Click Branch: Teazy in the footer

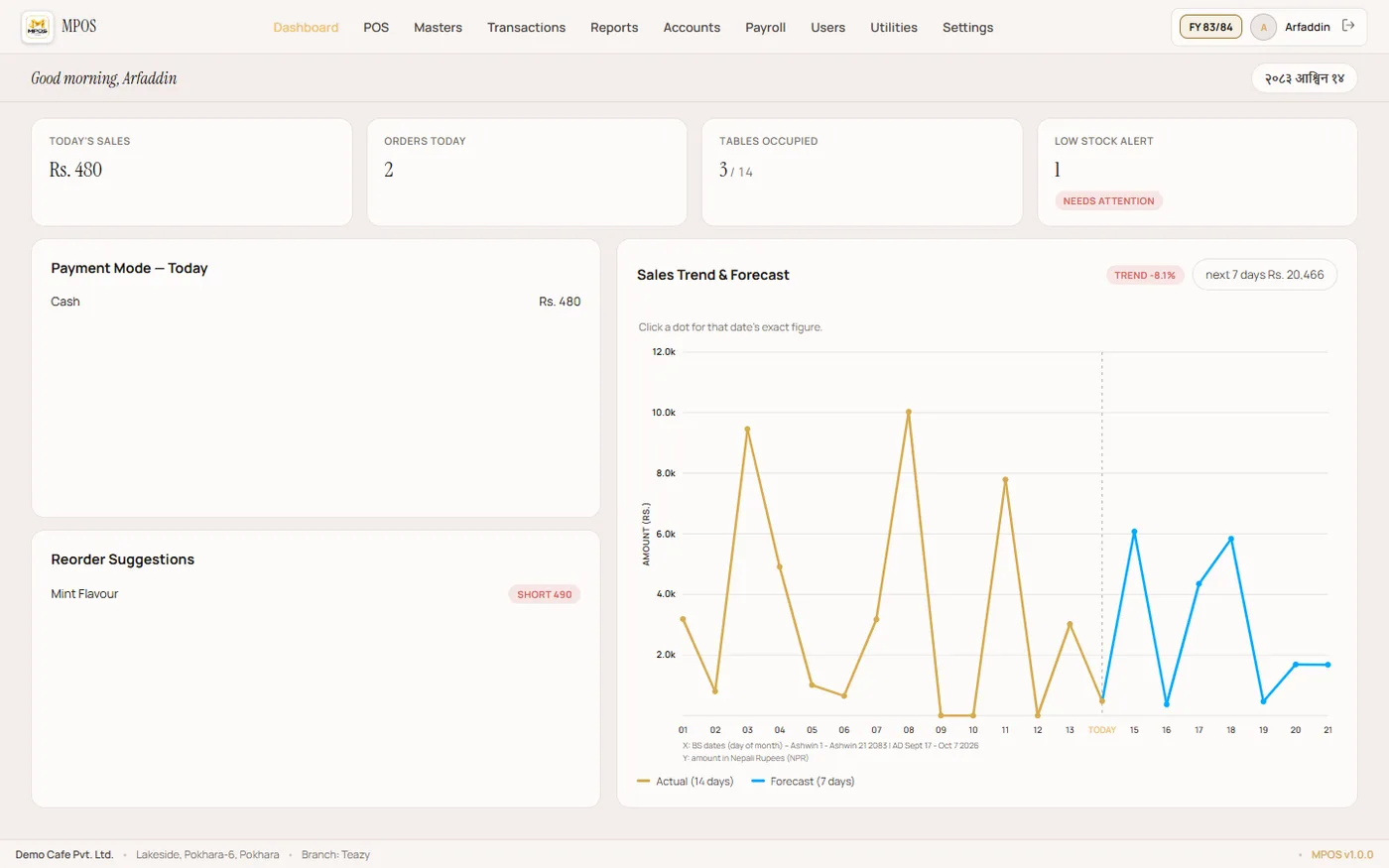point(335,854)
